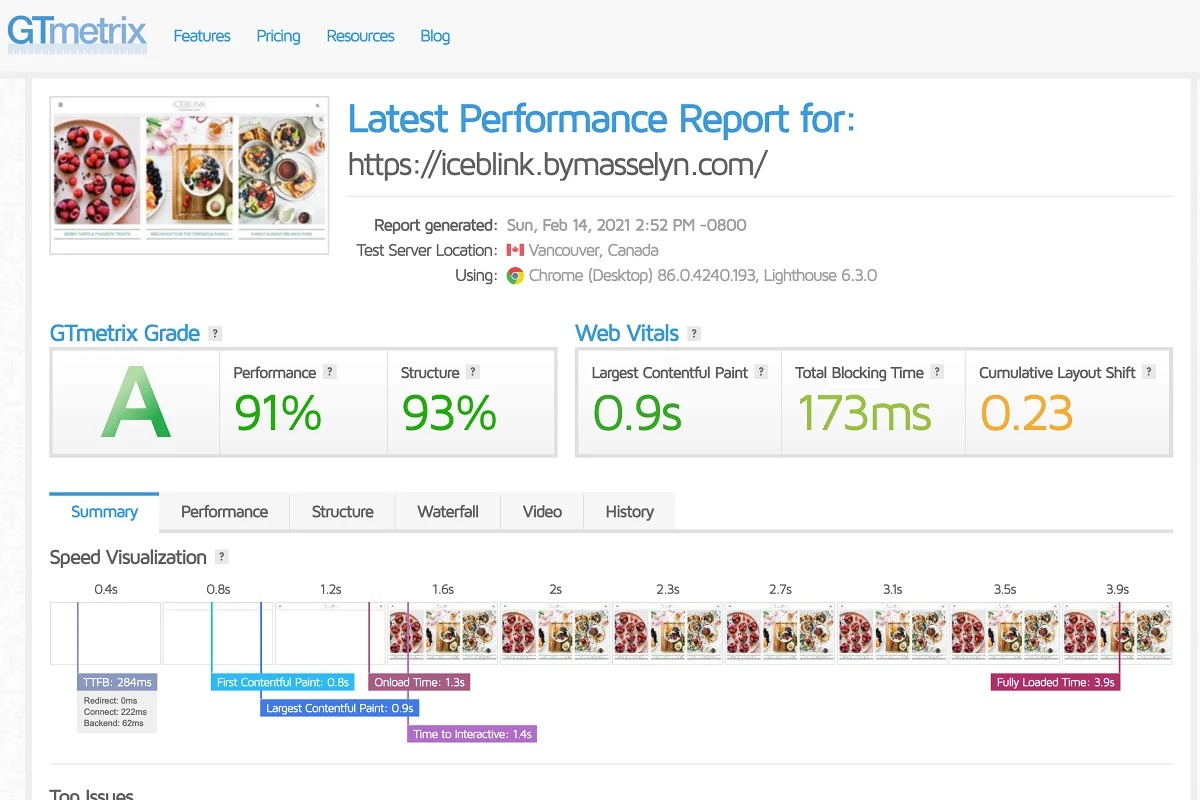Click the GTmetrix logo
Image resolution: width=1200 pixels, height=800 pixels.
point(77,34)
